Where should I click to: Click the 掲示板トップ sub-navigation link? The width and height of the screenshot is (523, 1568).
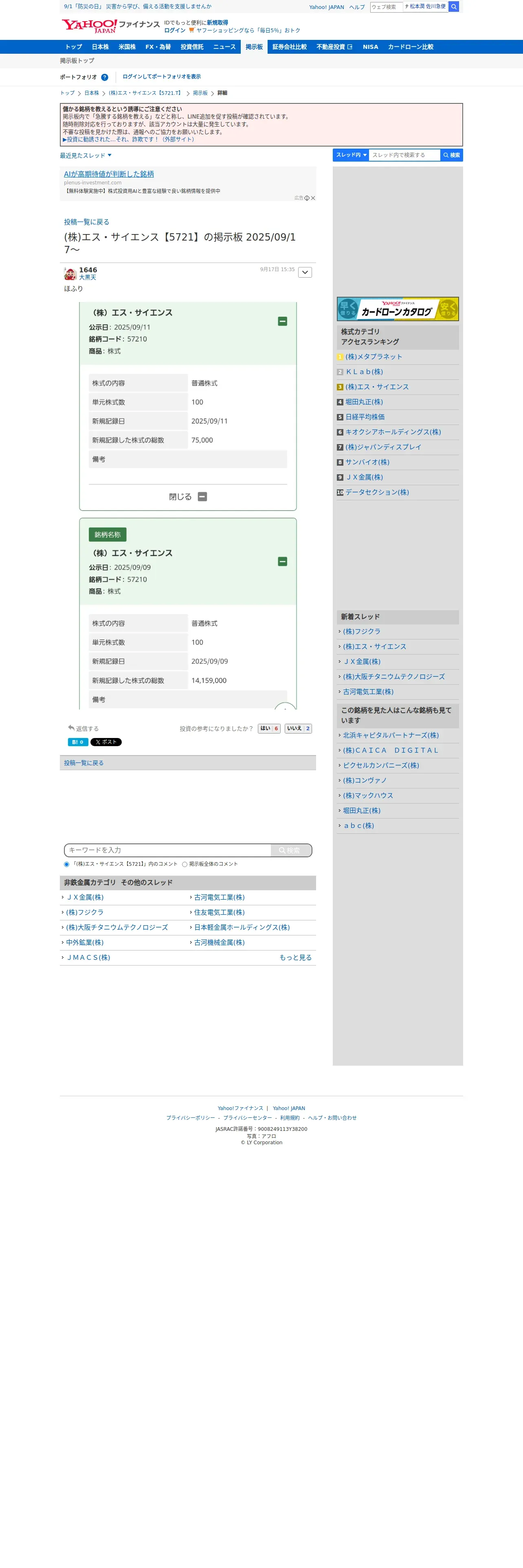tap(77, 61)
